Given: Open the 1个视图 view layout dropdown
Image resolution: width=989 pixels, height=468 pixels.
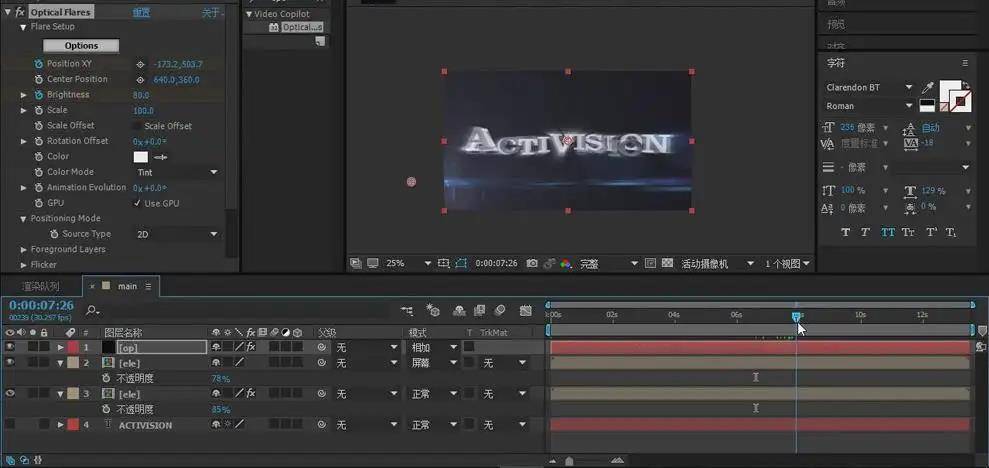Looking at the screenshot, I should click(x=787, y=264).
